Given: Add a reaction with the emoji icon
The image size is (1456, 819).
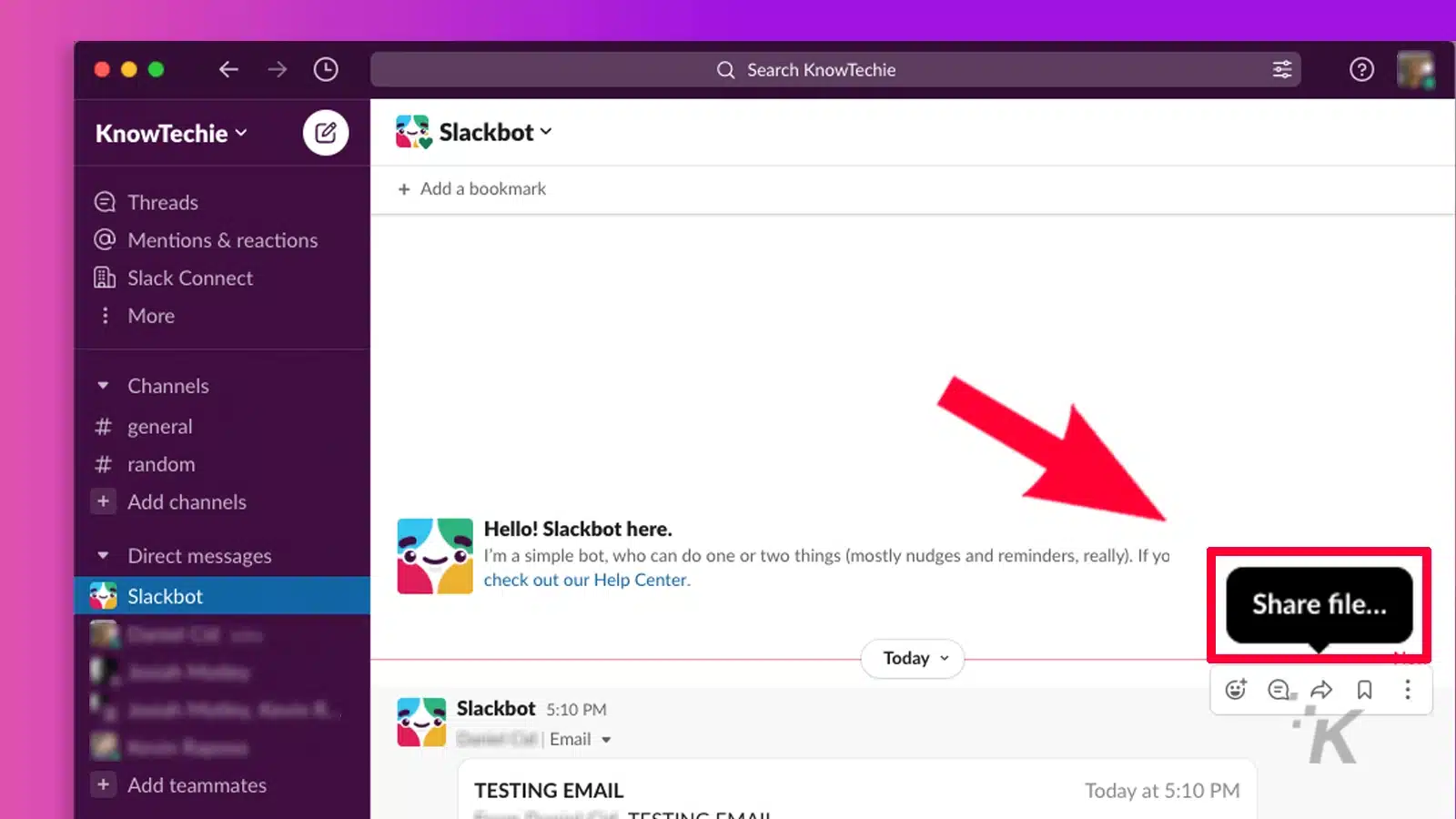Looking at the screenshot, I should pos(1236,690).
